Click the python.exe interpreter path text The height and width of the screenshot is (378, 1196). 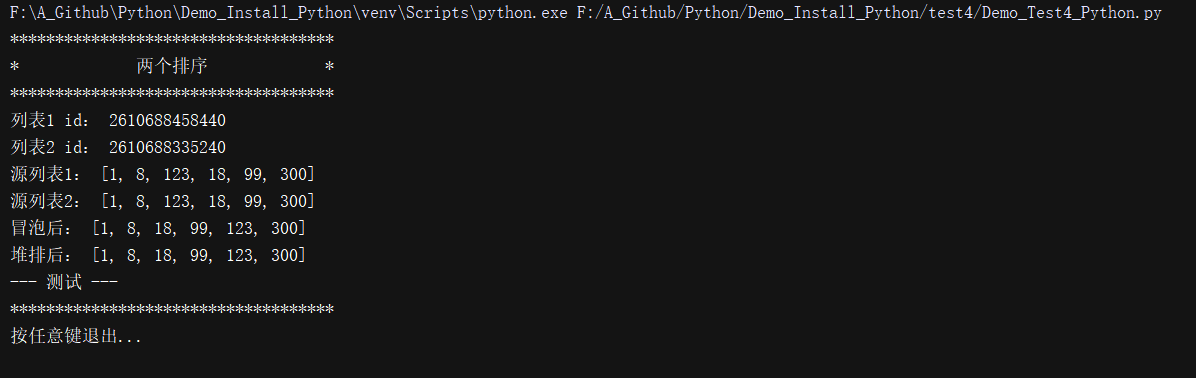[x=288, y=14]
